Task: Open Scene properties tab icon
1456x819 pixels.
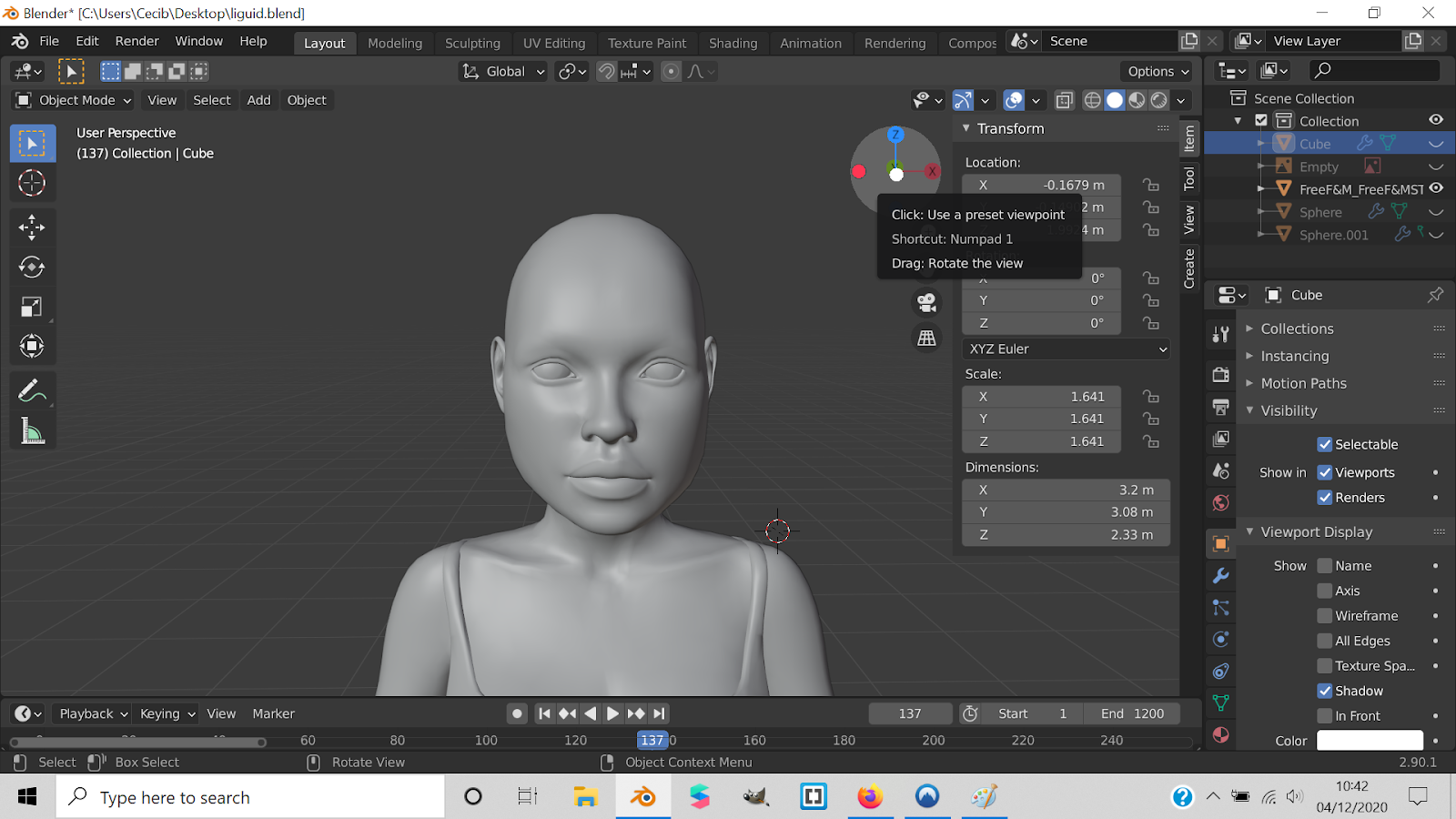Action: (x=1221, y=470)
